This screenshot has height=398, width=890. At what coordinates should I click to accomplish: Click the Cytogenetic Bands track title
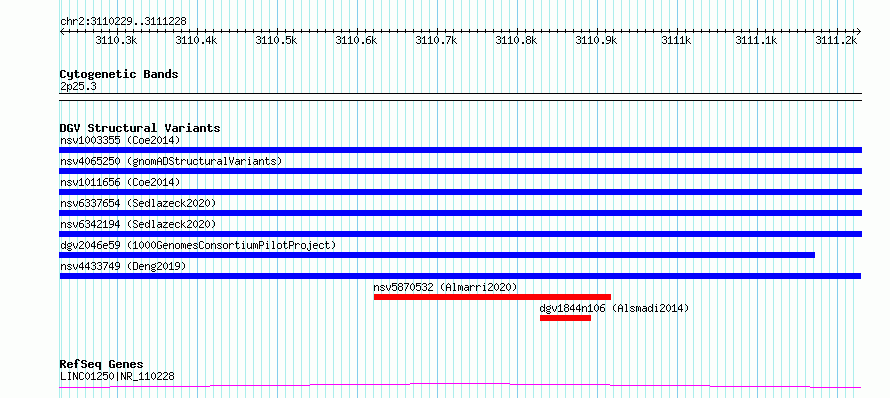(119, 74)
